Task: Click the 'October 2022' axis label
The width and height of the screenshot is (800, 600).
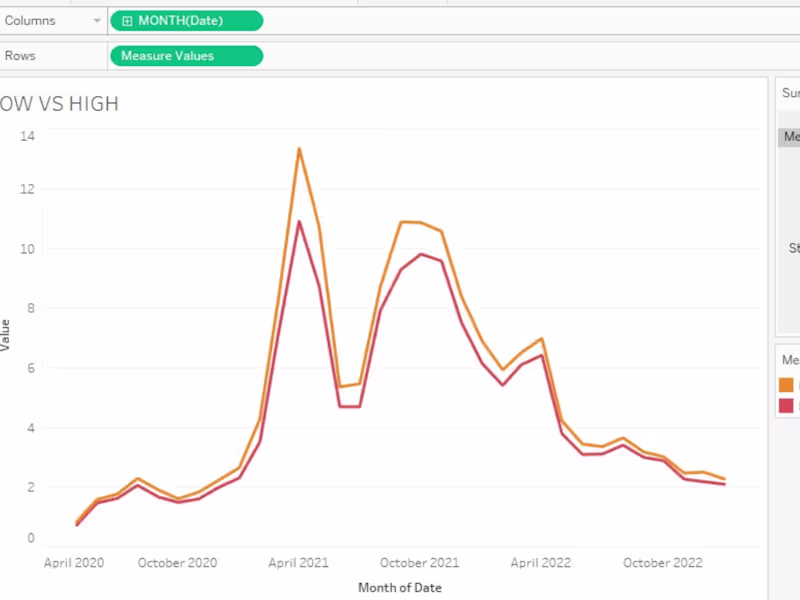Action: click(663, 563)
